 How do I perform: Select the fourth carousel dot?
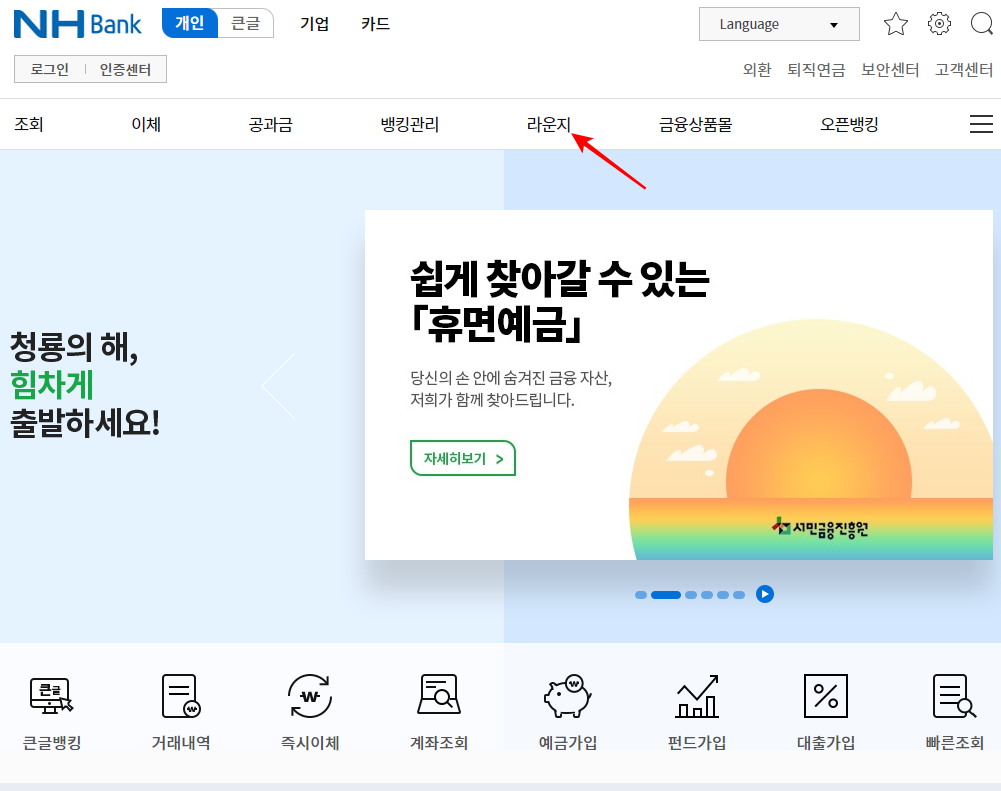pyautogui.click(x=706, y=594)
